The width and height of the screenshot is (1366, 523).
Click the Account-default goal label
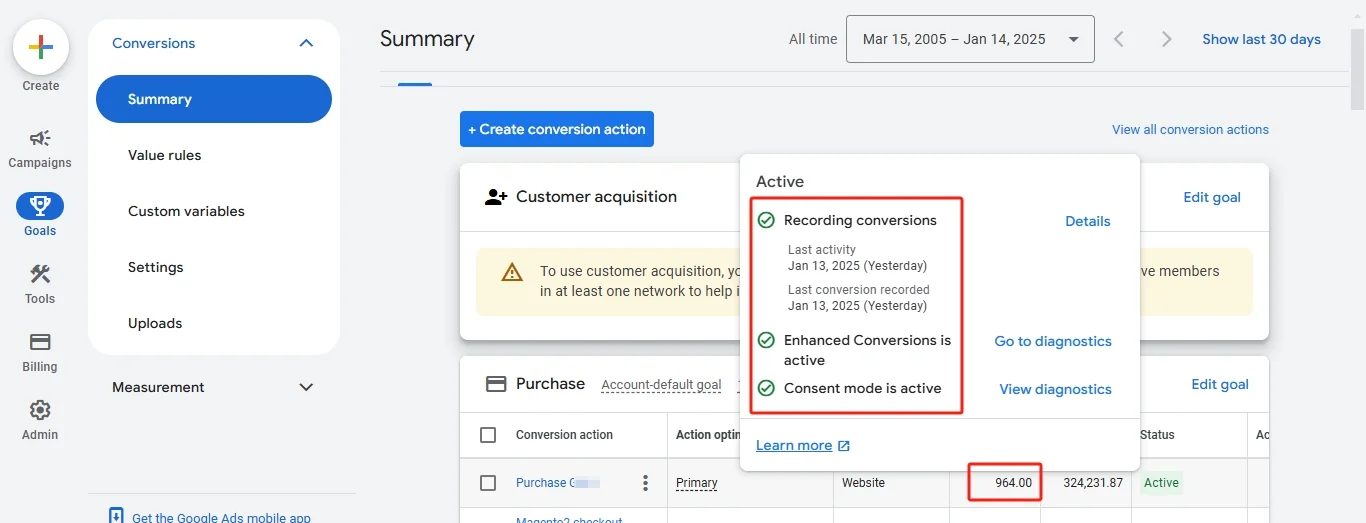(661, 385)
